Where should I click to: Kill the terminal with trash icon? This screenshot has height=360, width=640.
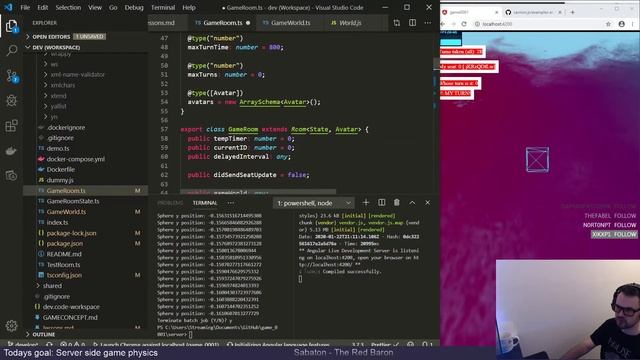[x=396, y=202]
